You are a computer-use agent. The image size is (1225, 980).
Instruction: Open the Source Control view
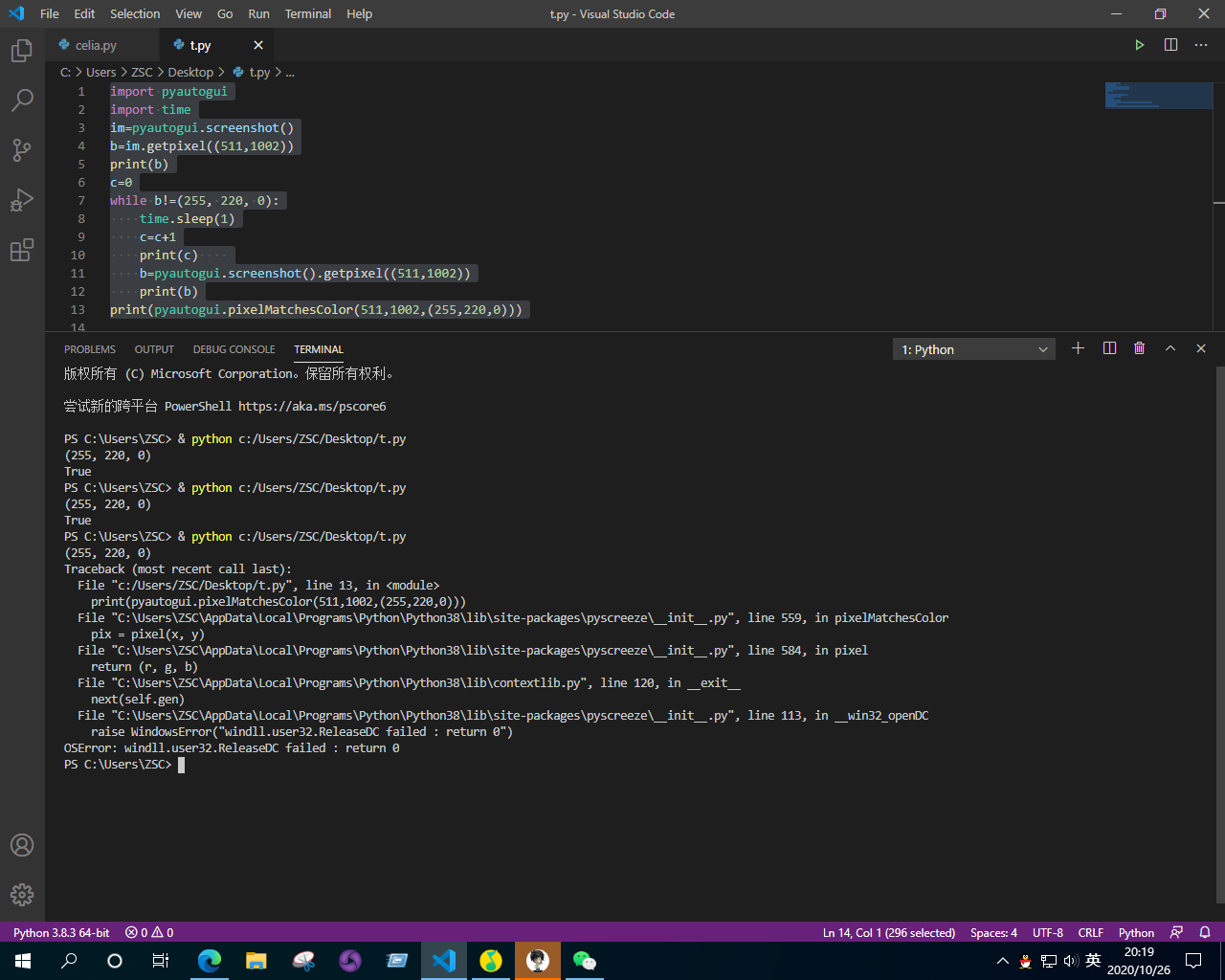[x=22, y=149]
